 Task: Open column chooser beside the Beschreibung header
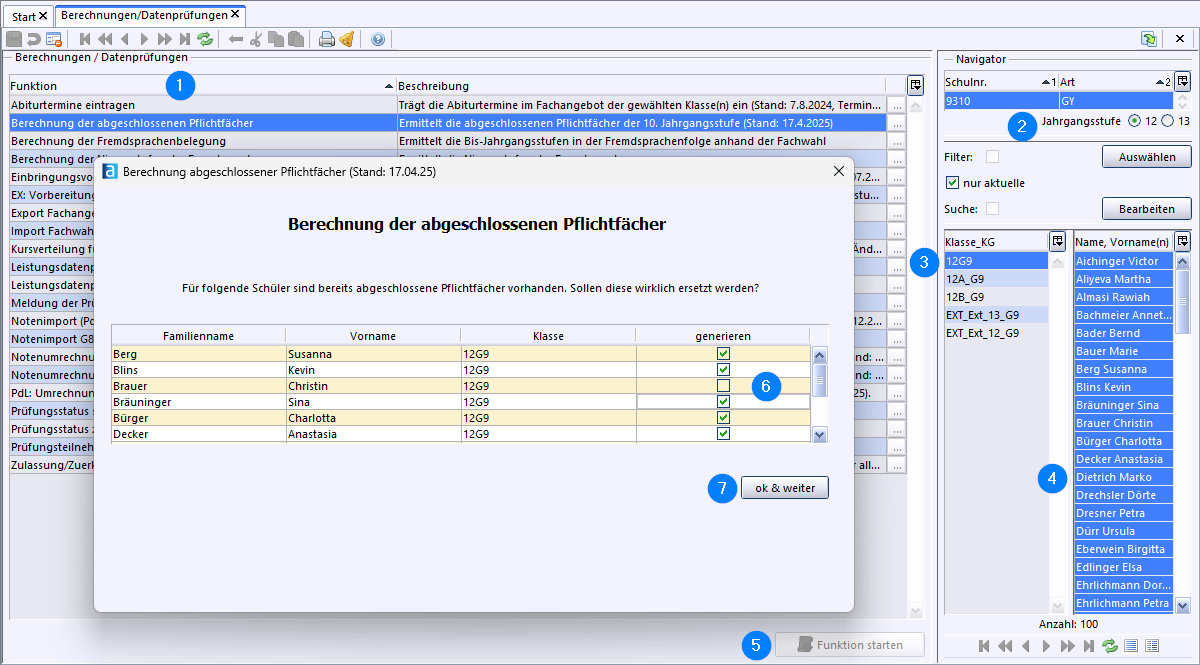[x=915, y=85]
